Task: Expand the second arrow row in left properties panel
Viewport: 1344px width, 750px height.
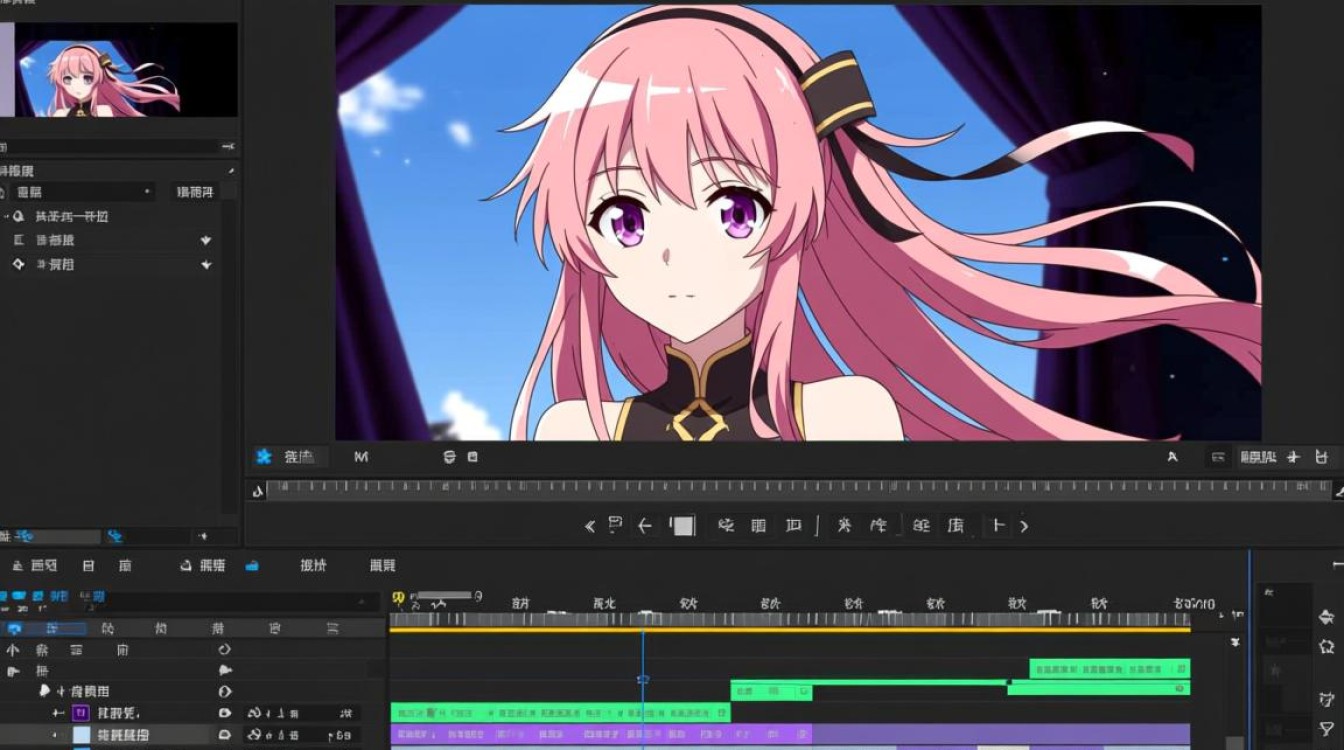Action: pos(205,240)
